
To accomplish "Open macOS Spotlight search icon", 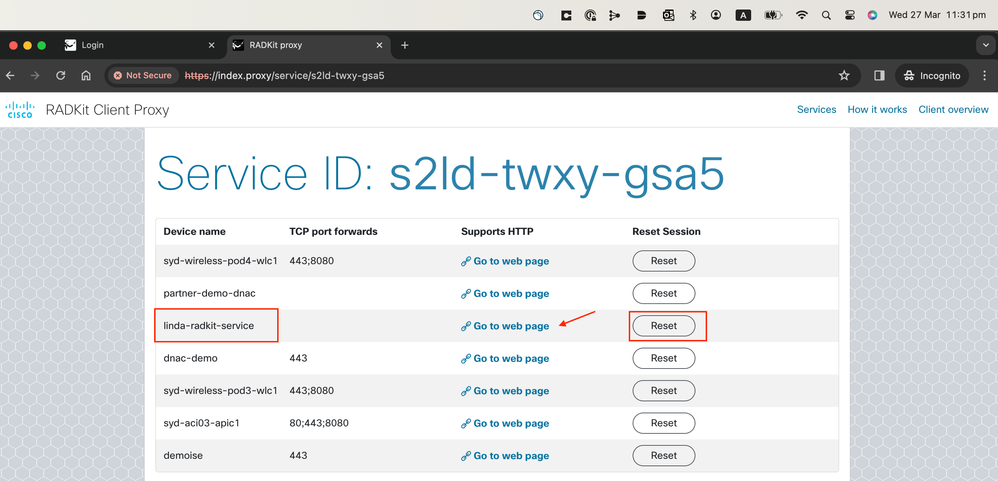I will pos(826,15).
